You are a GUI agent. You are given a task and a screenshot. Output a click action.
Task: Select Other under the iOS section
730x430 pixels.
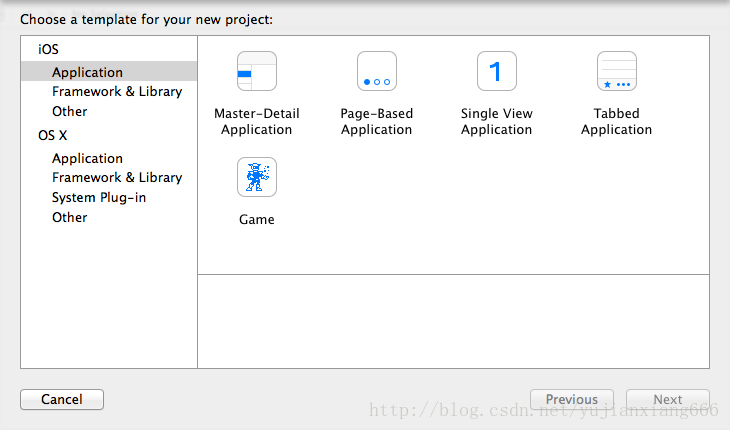tap(69, 112)
